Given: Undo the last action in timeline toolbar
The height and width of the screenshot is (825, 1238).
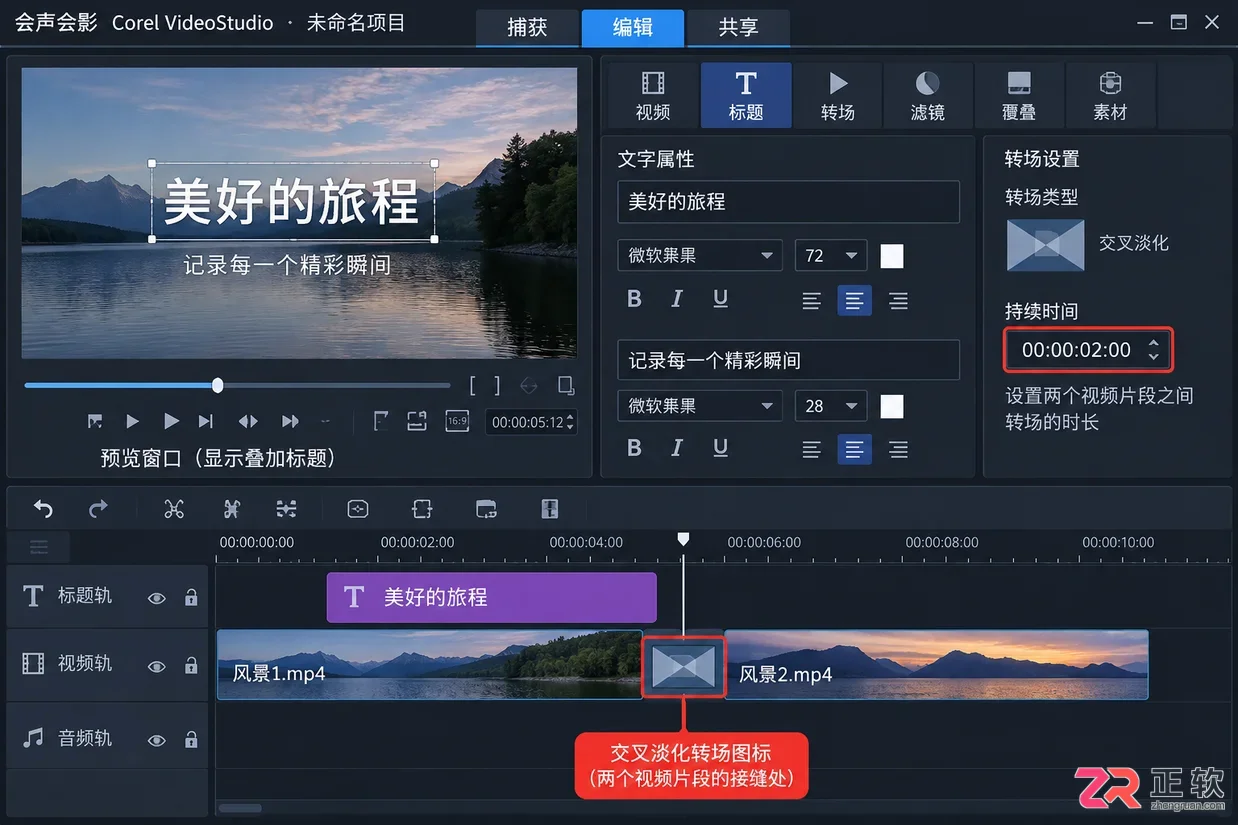Looking at the screenshot, I should point(43,509).
